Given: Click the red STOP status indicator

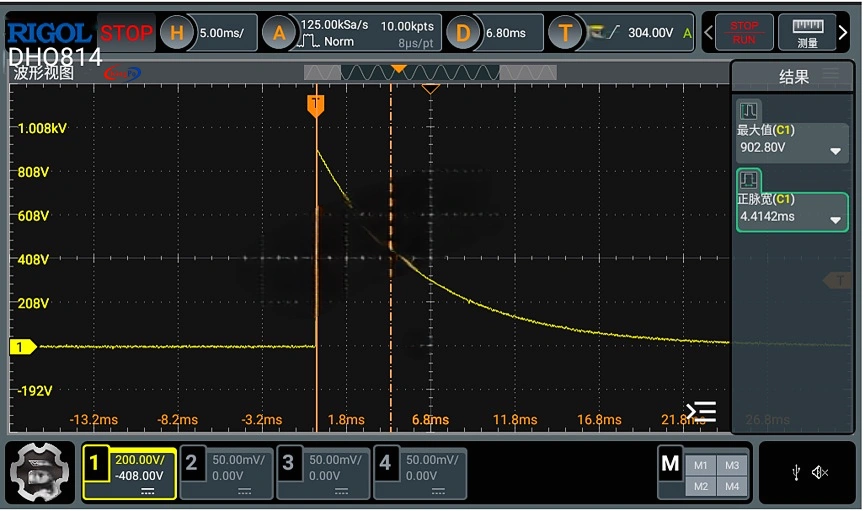Looking at the screenshot, I should click(126, 33).
